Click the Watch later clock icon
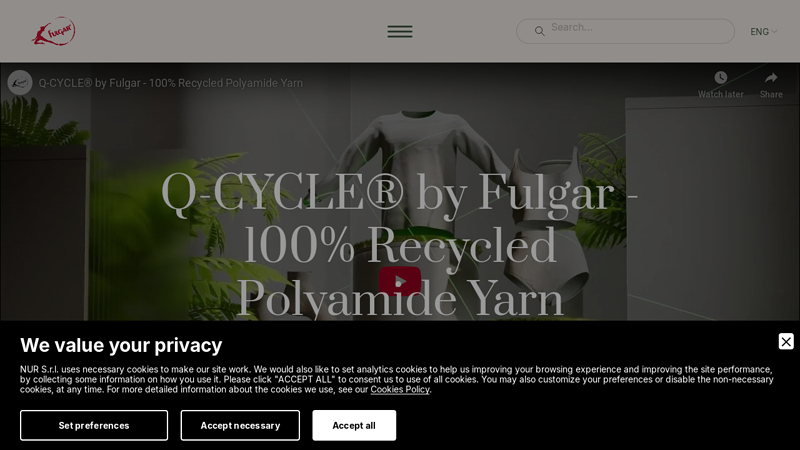 (x=720, y=78)
